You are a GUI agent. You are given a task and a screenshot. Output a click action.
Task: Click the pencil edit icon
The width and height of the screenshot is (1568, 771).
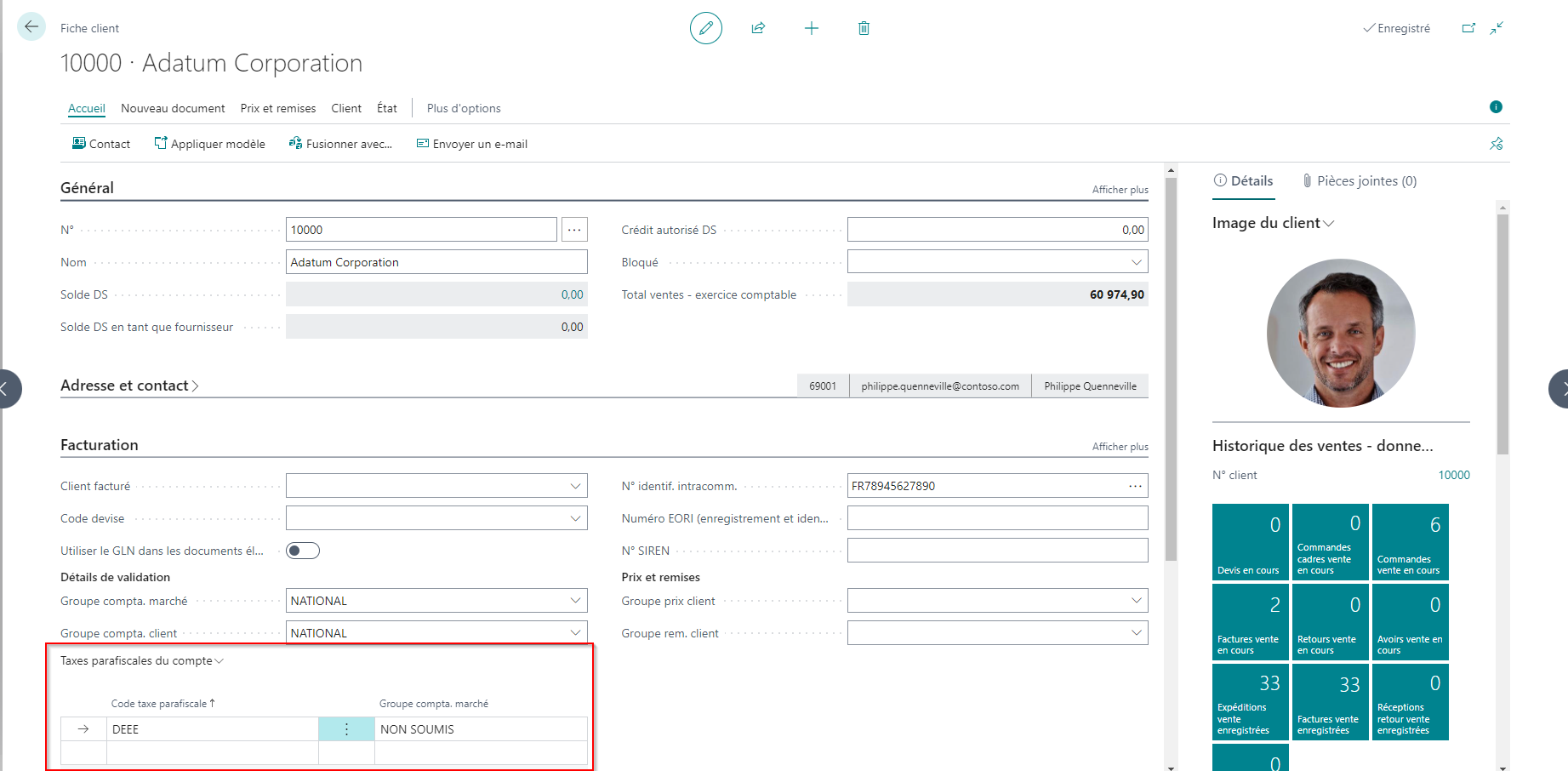706,28
